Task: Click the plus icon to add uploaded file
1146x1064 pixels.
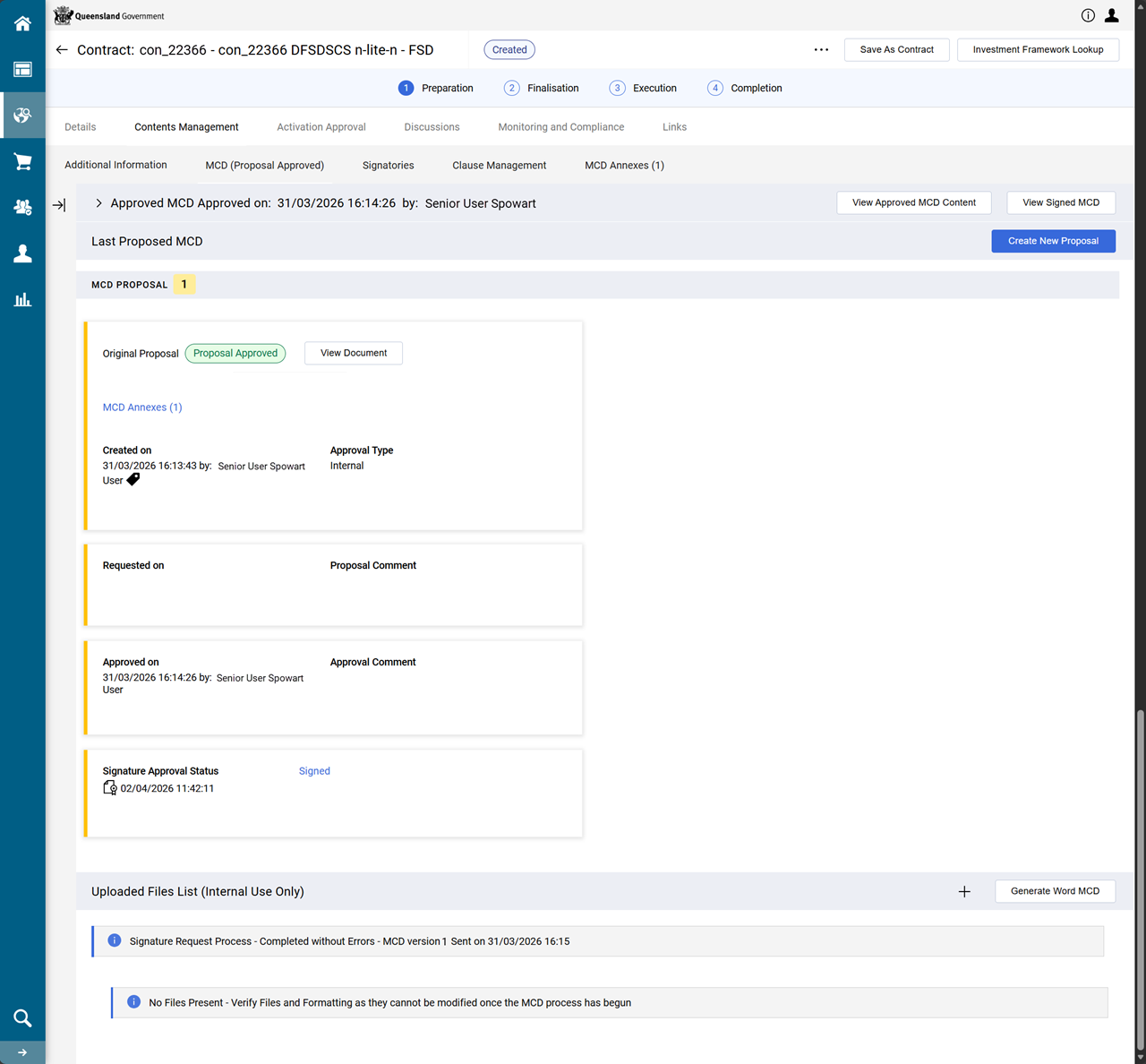Action: (x=964, y=891)
